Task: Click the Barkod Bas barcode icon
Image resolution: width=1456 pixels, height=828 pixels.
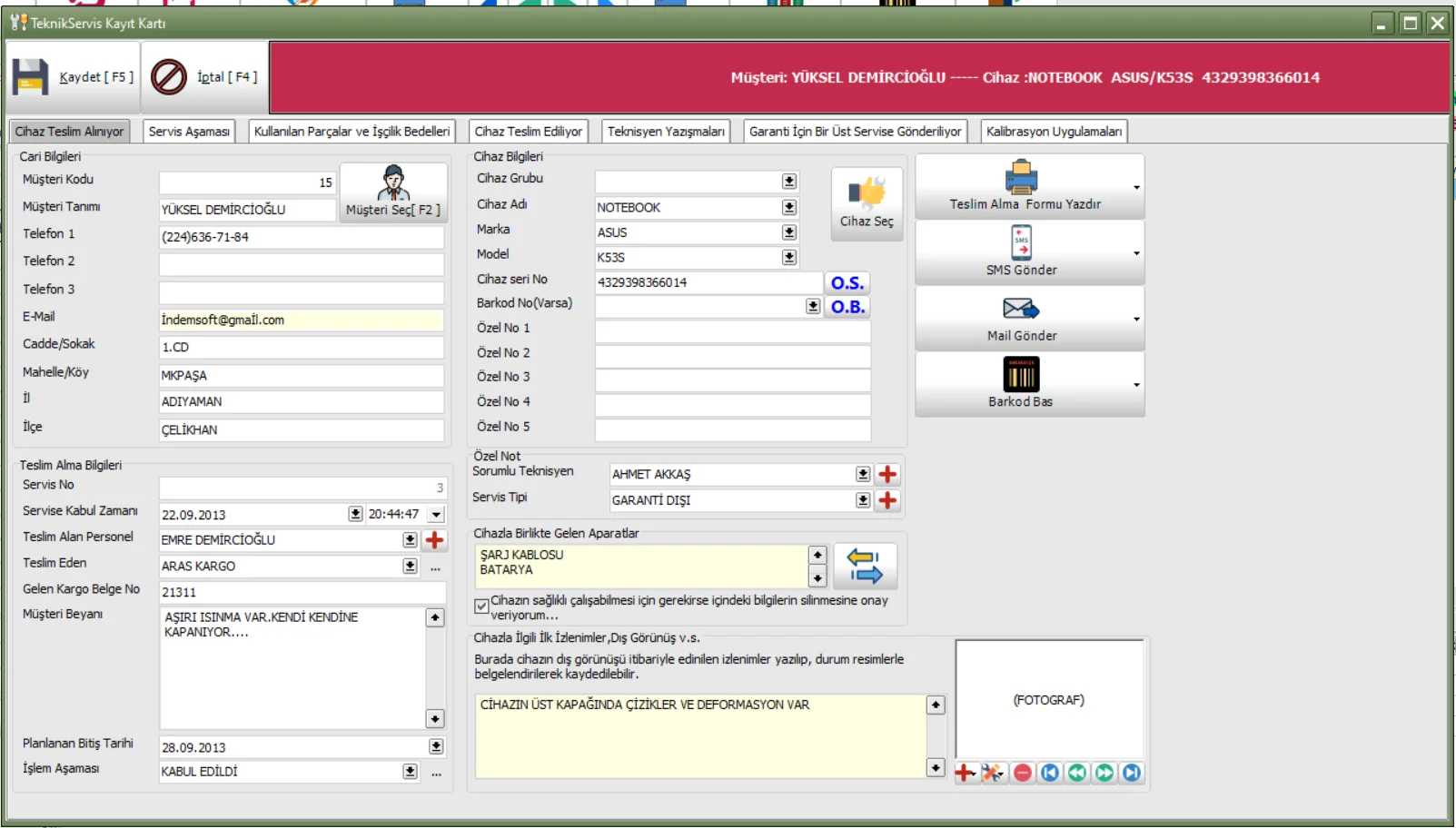Action: [x=1021, y=375]
